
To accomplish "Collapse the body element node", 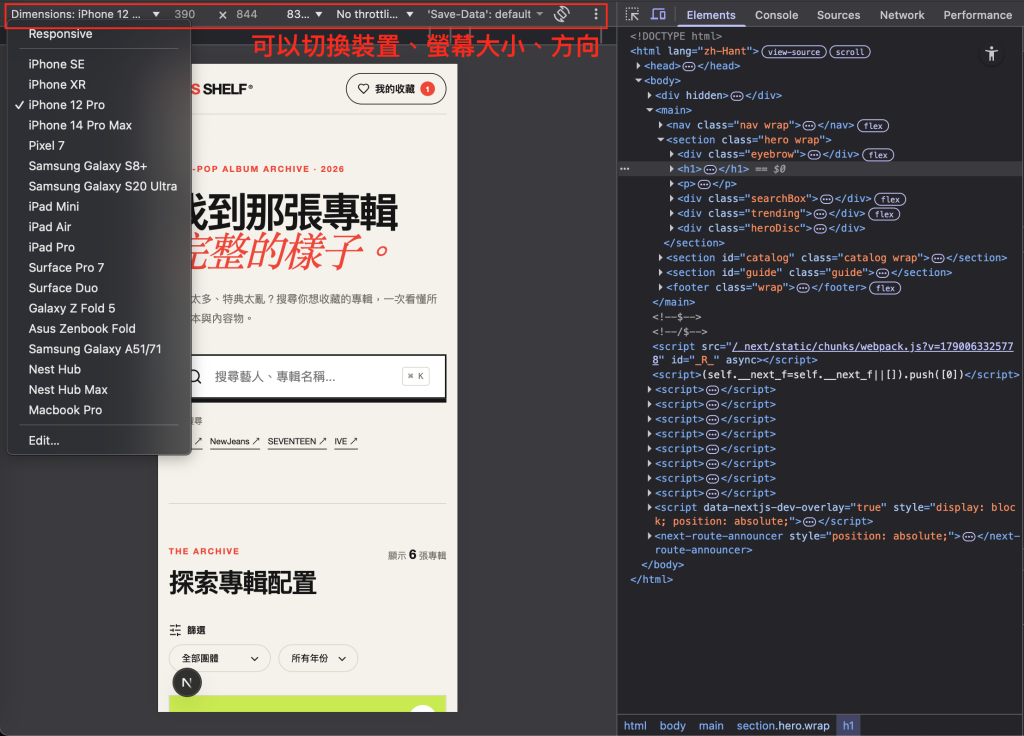I will pyautogui.click(x=638, y=81).
